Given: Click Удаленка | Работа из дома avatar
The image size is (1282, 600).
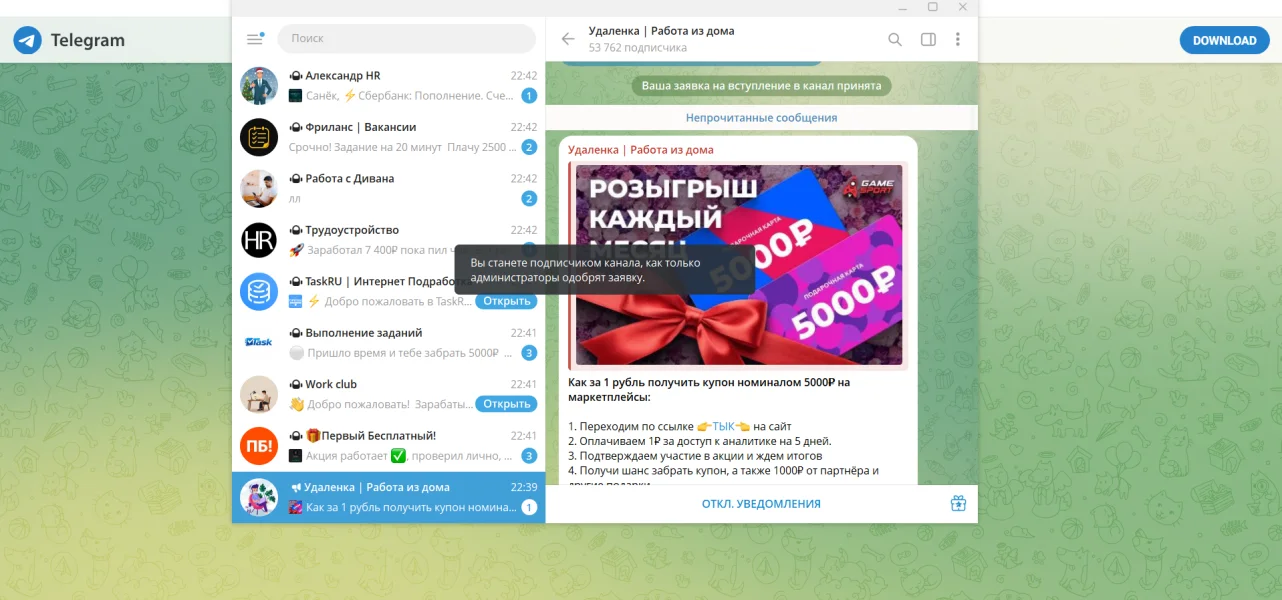Looking at the screenshot, I should pos(259,498).
